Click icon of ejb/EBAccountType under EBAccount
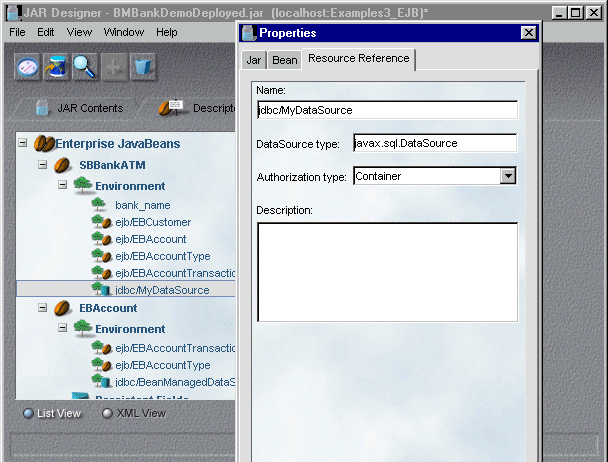This screenshot has height=462, width=608. [x=102, y=365]
